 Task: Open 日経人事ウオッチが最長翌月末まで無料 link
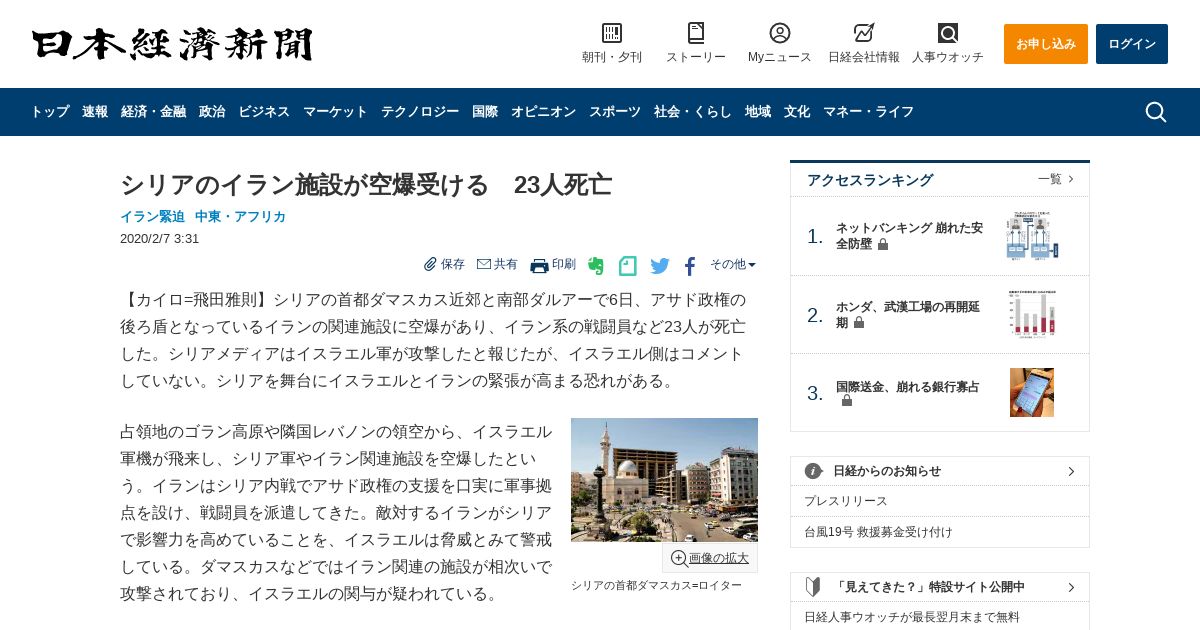(912, 617)
